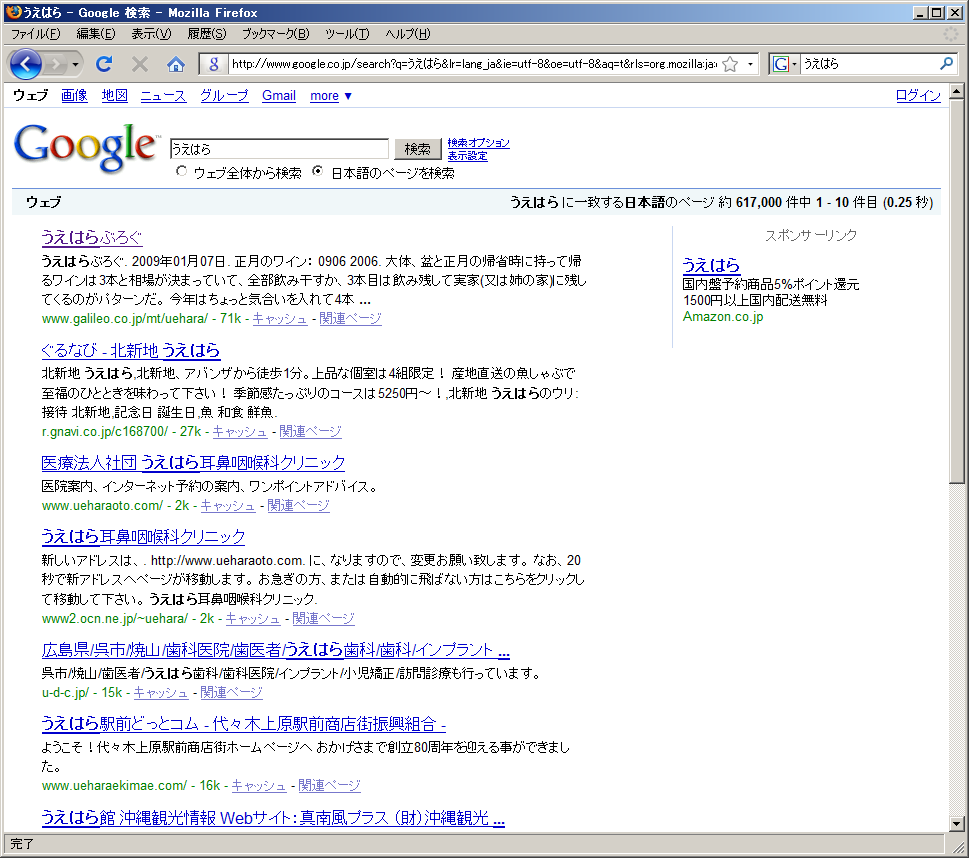Click the Google logo
Viewport: 969px width, 858px height.
click(x=85, y=147)
